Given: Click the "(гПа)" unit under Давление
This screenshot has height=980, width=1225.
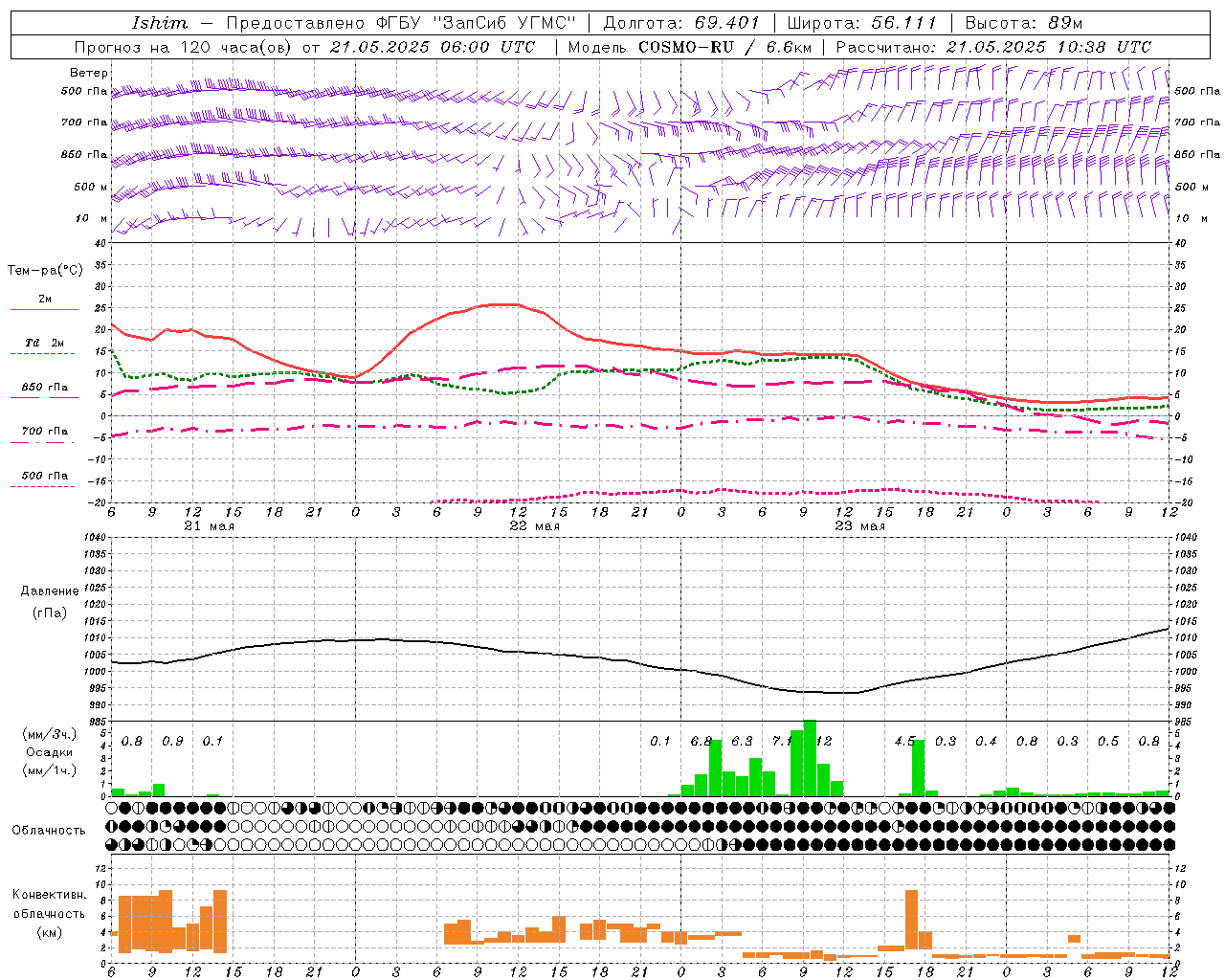Looking at the screenshot, I should point(49,612).
